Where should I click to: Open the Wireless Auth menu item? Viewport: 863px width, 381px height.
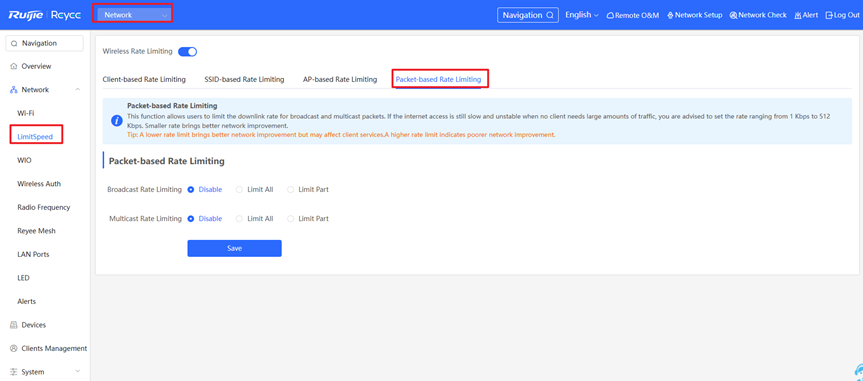(39, 184)
